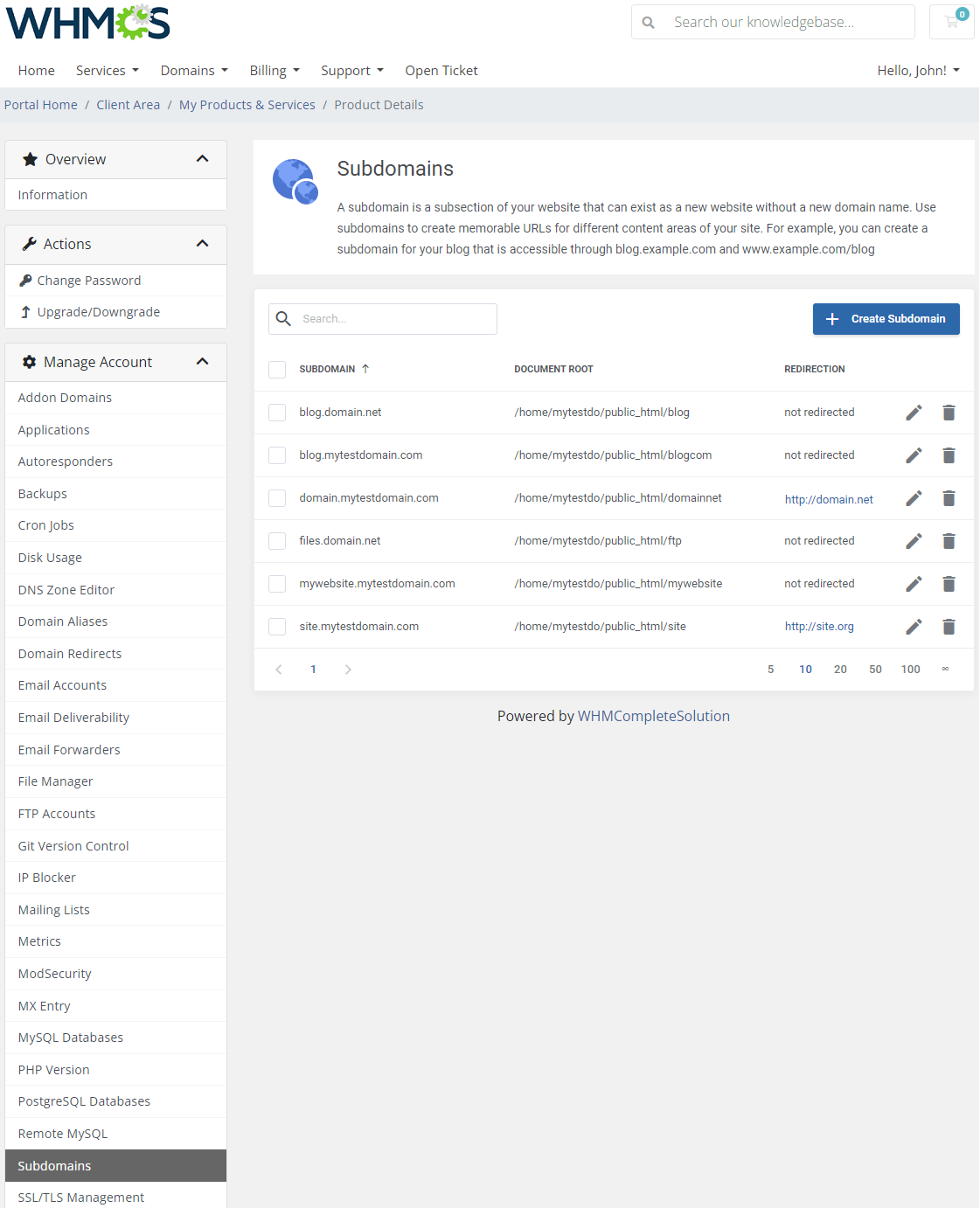Show 50 rows per page
This screenshot has height=1208, width=980.
tap(875, 670)
